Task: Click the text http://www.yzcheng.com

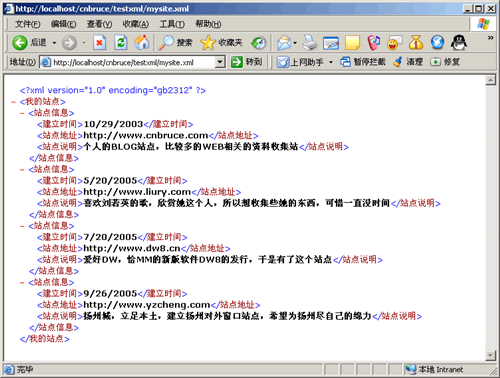Action: tap(147, 305)
